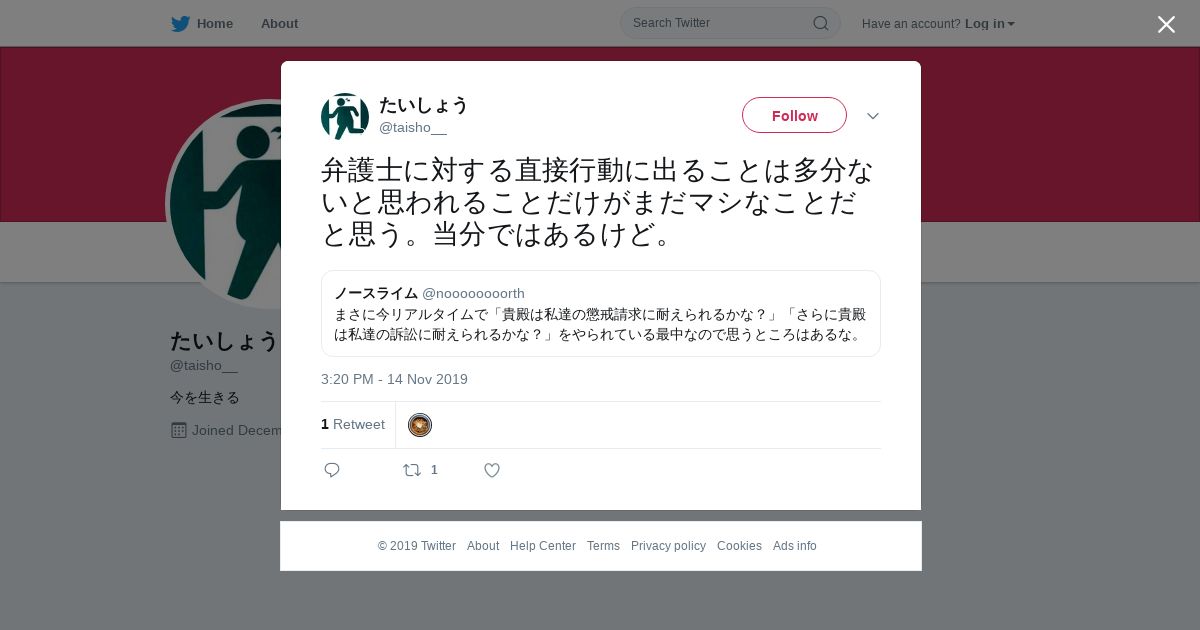Open the Ads info footer link
This screenshot has height=630, width=1200.
tap(795, 546)
